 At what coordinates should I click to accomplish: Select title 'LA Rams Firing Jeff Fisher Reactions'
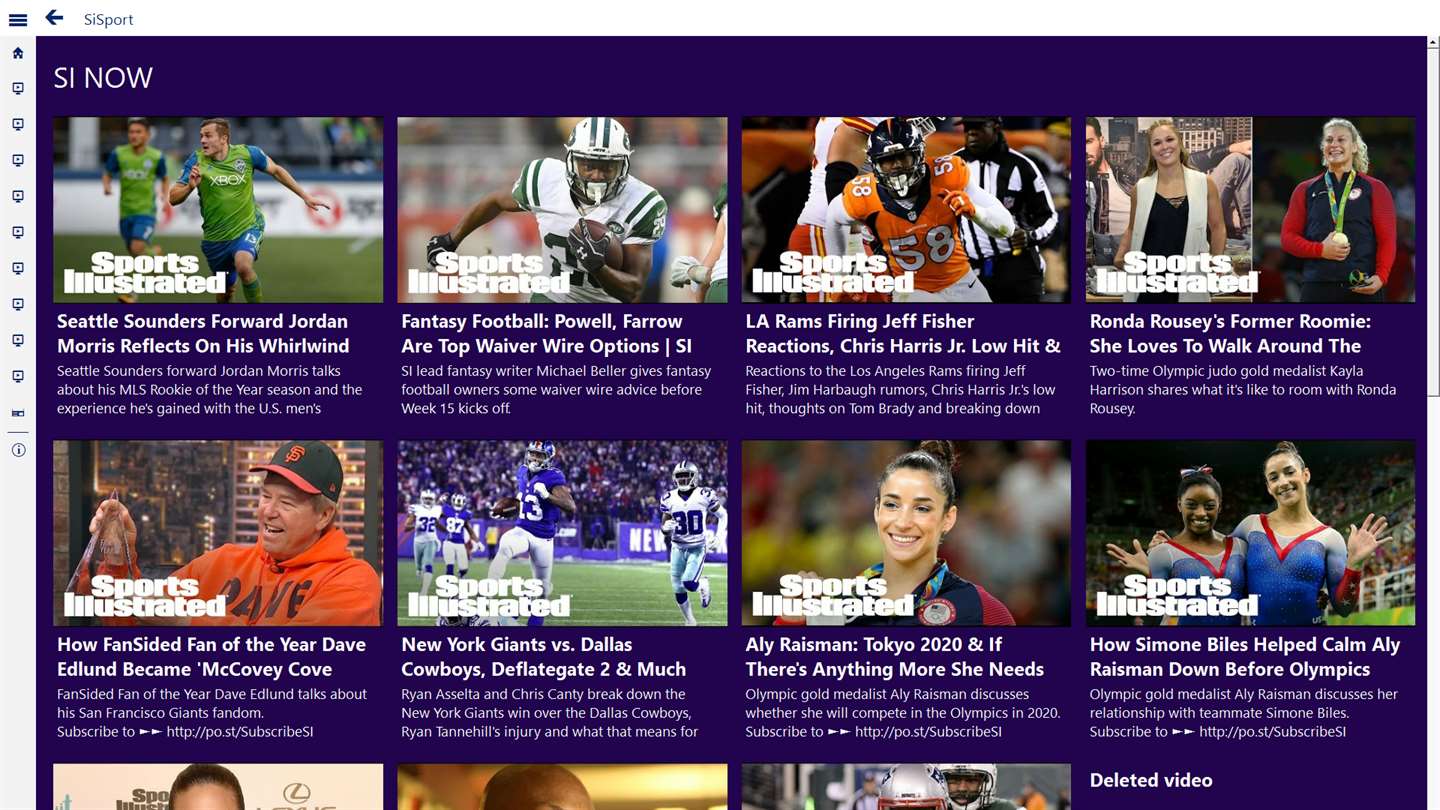click(903, 333)
